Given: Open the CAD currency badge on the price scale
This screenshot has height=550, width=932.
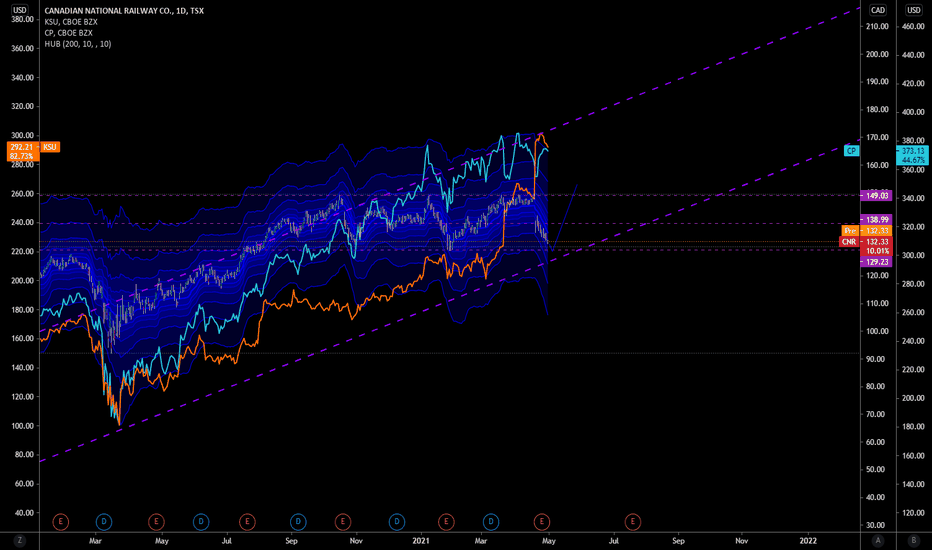Looking at the screenshot, I should [878, 10].
